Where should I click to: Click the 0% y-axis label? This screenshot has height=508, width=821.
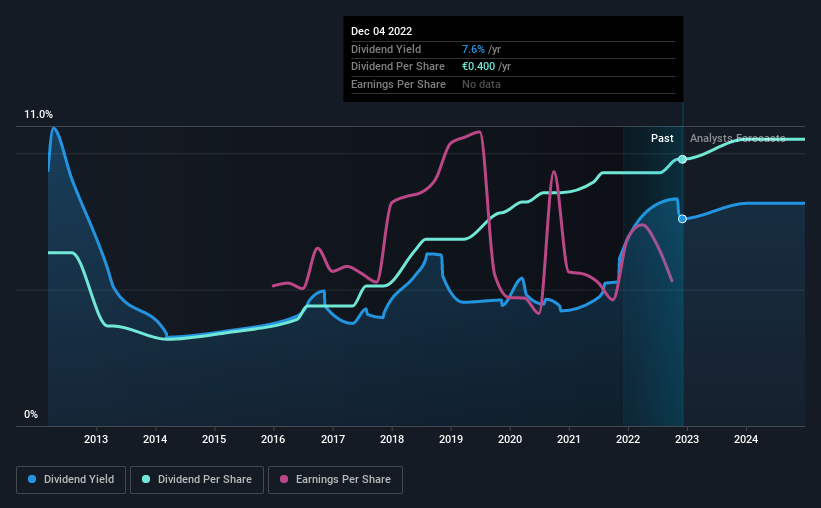tap(31, 414)
